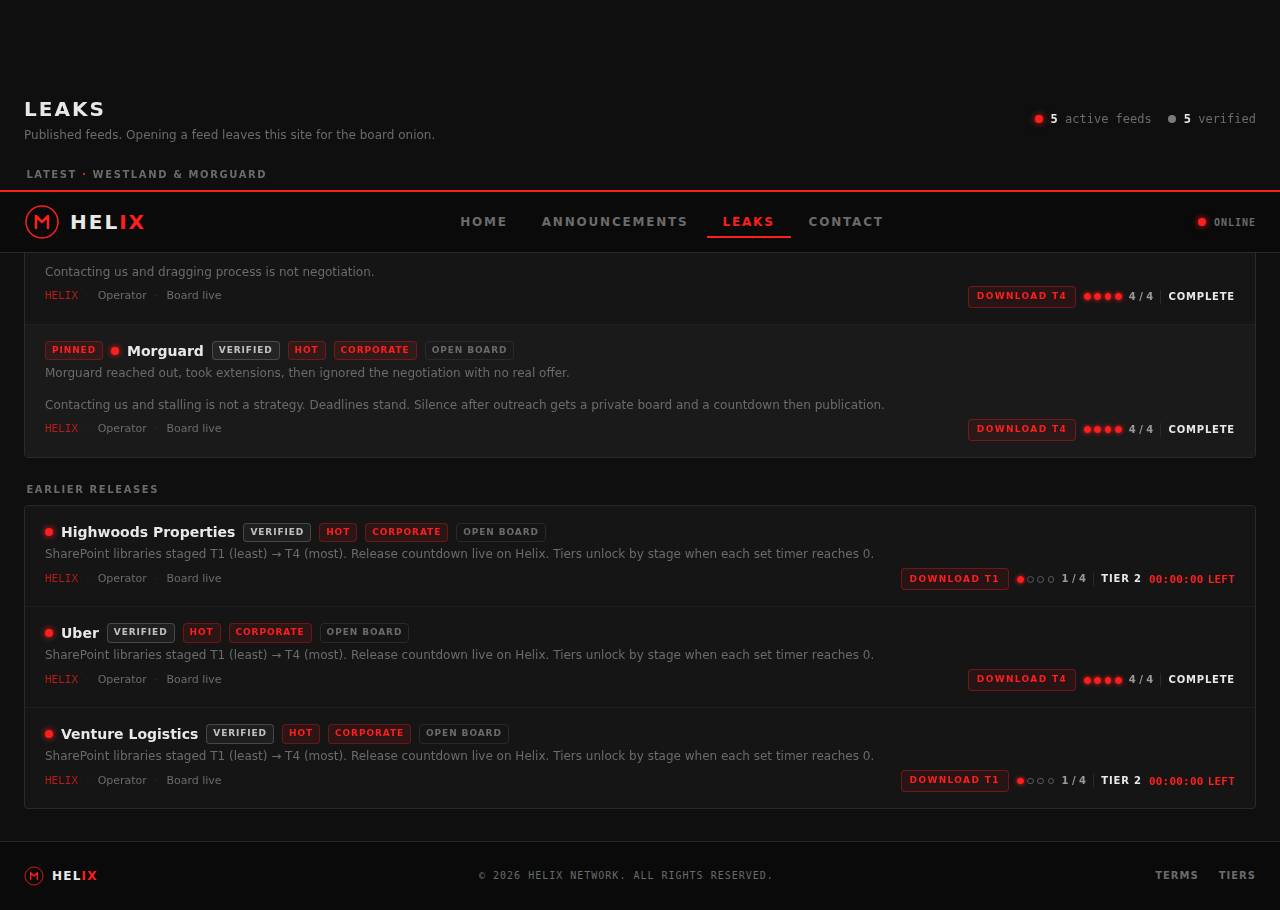
Task: Click the red HELIX label in Venture Logistics row
Action: click(62, 781)
